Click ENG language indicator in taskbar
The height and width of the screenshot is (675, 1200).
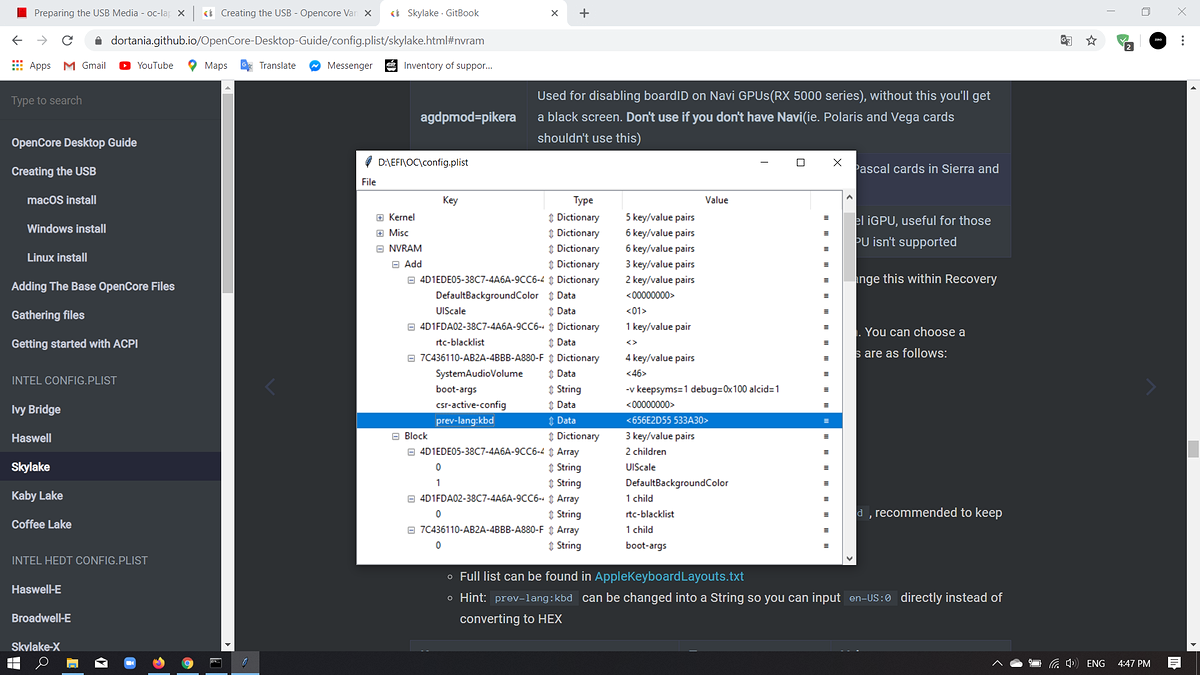(x=1096, y=664)
